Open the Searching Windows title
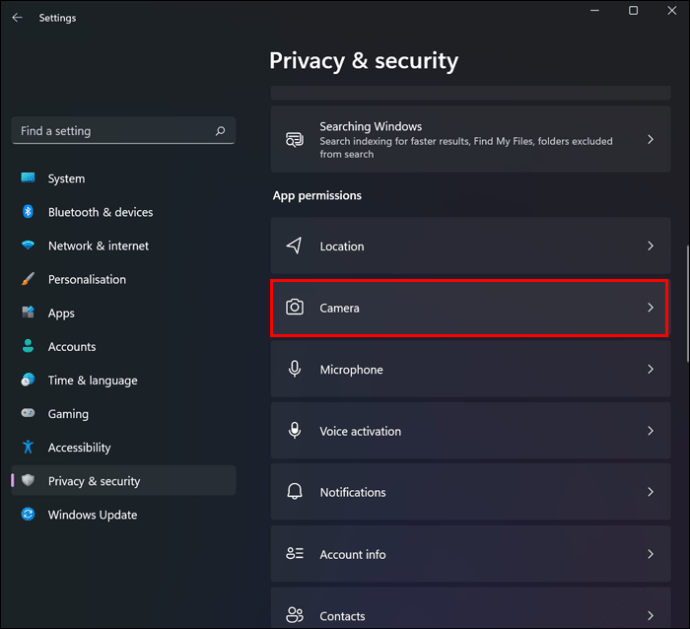The image size is (690, 629). coord(371,127)
